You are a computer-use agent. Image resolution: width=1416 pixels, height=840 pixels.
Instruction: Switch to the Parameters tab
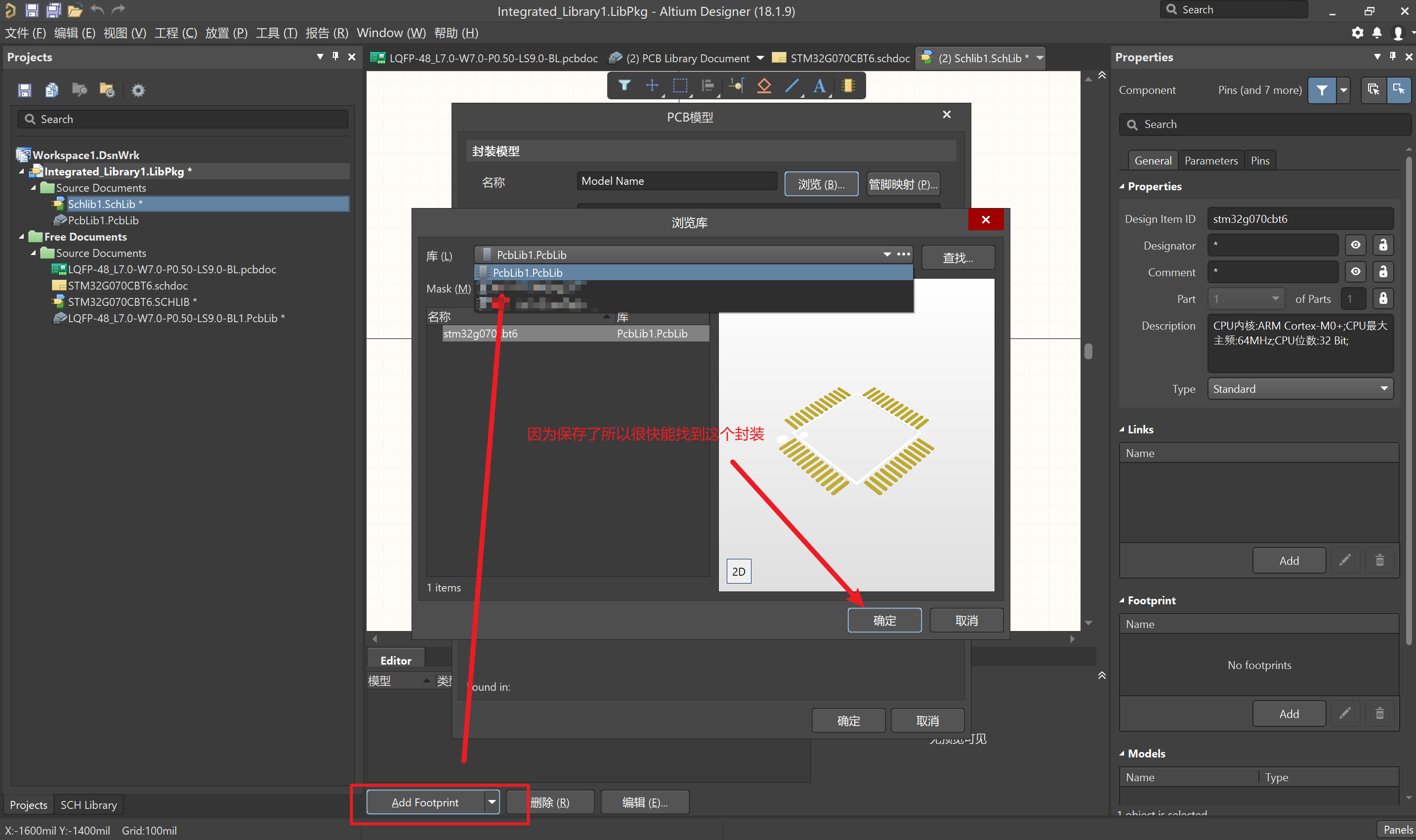[x=1210, y=161]
